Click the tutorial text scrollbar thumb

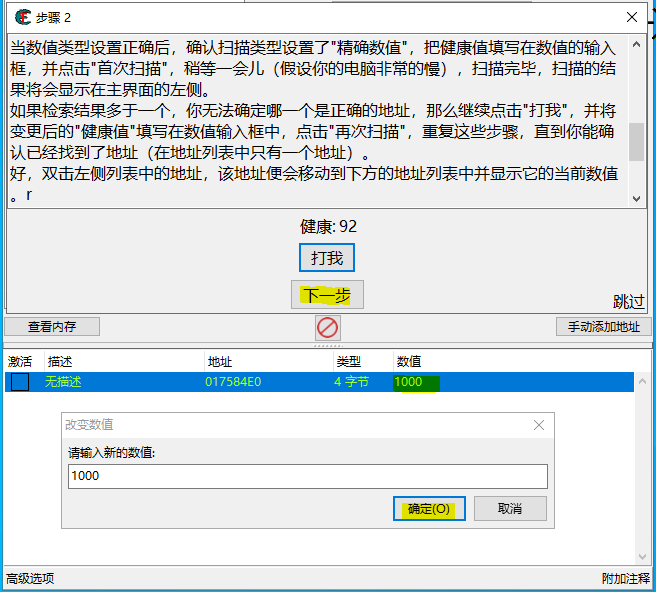point(636,141)
